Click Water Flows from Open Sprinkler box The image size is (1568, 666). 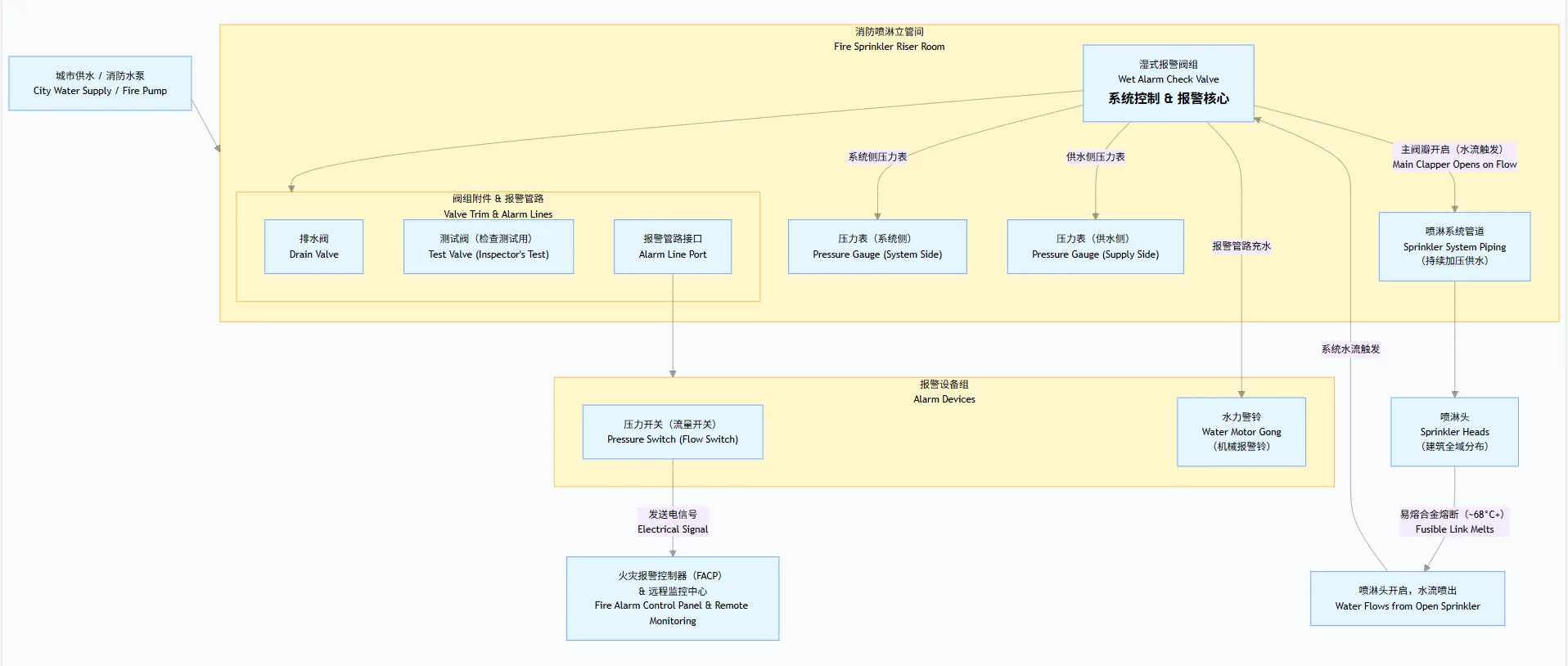pos(1407,598)
